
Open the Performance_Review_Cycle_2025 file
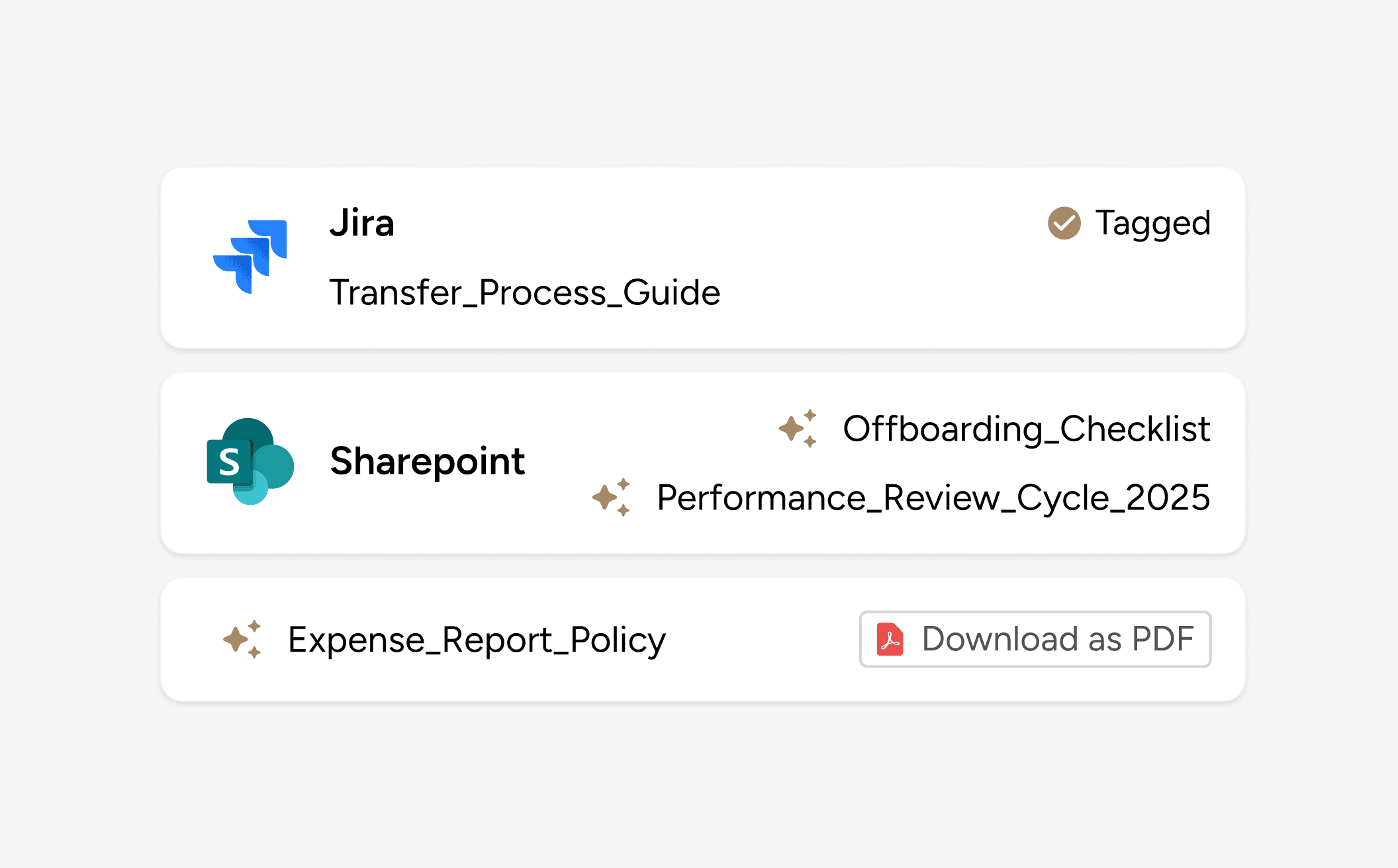click(x=933, y=498)
